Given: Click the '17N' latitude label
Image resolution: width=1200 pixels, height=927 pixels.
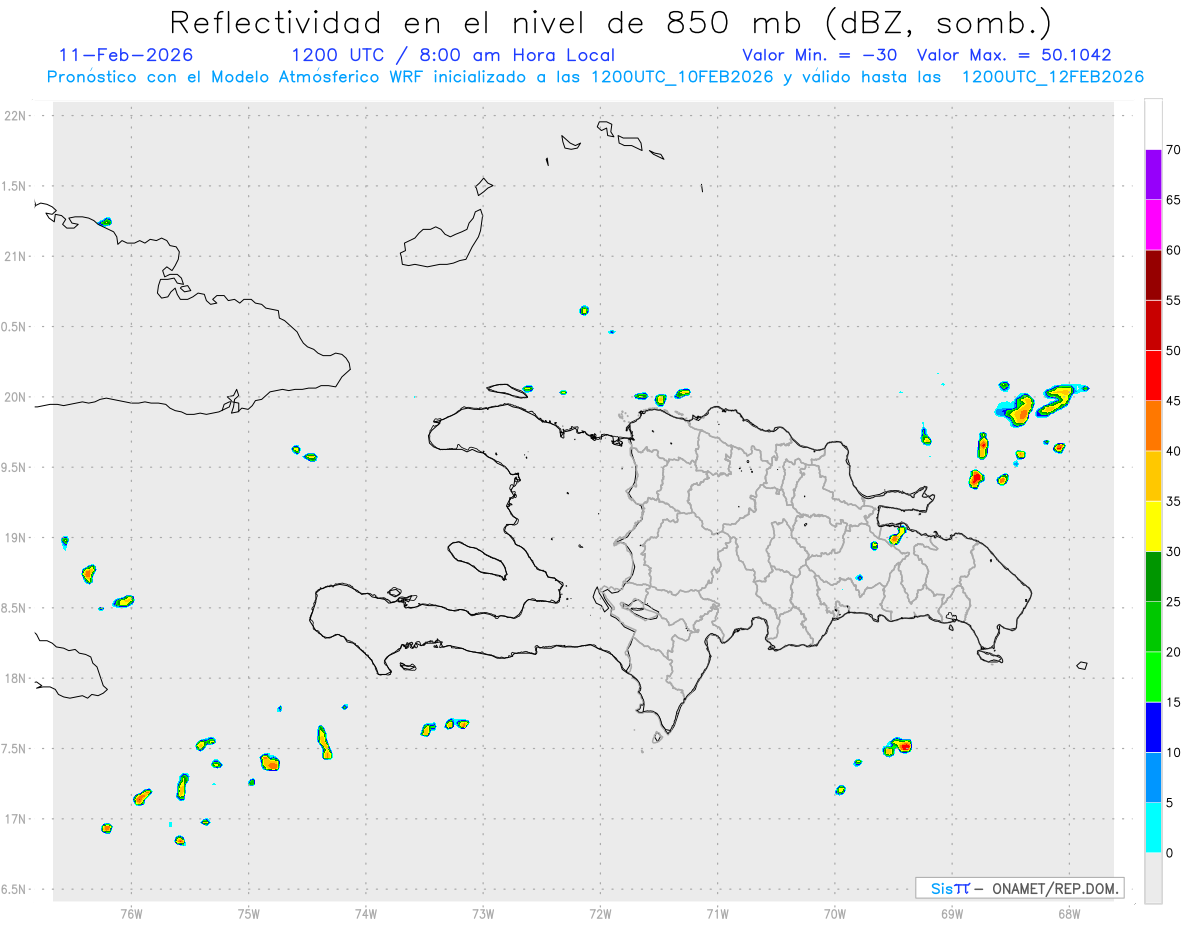Looking at the screenshot, I should tap(15, 819).
